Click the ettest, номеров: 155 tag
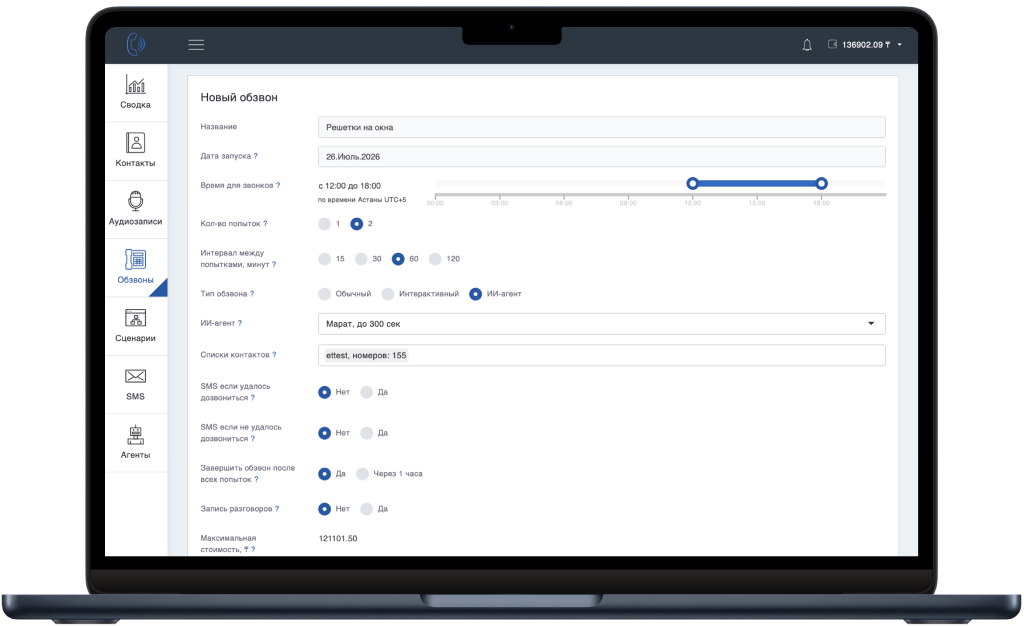1024x626 pixels. point(366,356)
